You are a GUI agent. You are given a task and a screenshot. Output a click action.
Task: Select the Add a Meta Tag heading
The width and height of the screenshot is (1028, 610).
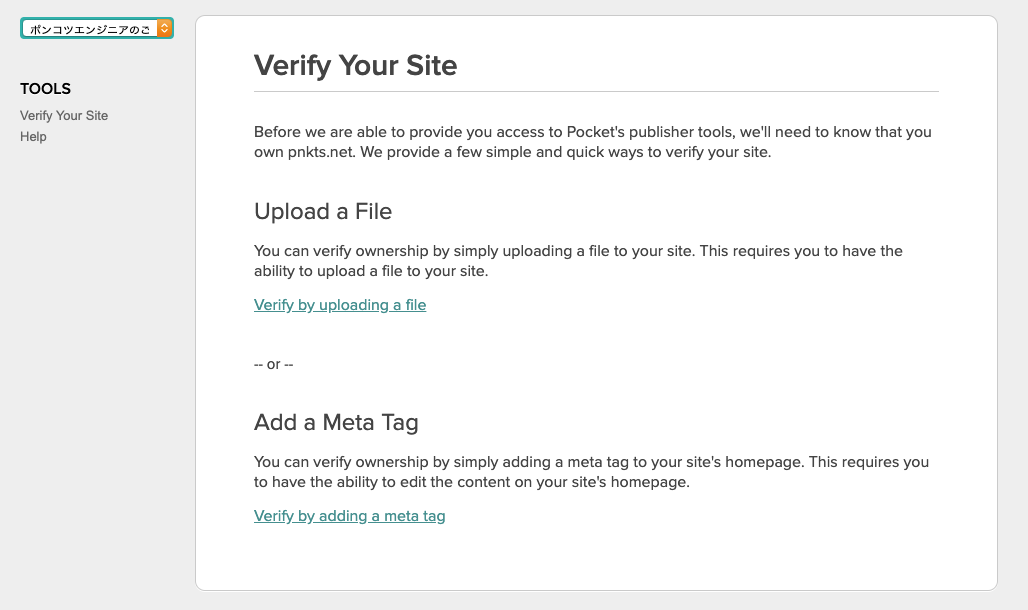tap(336, 422)
